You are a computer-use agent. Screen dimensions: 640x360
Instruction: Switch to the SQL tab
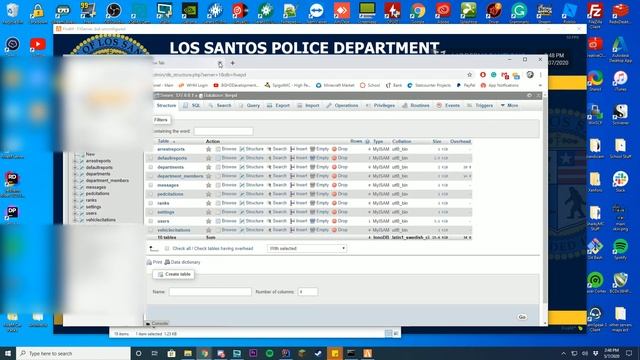coord(192,106)
